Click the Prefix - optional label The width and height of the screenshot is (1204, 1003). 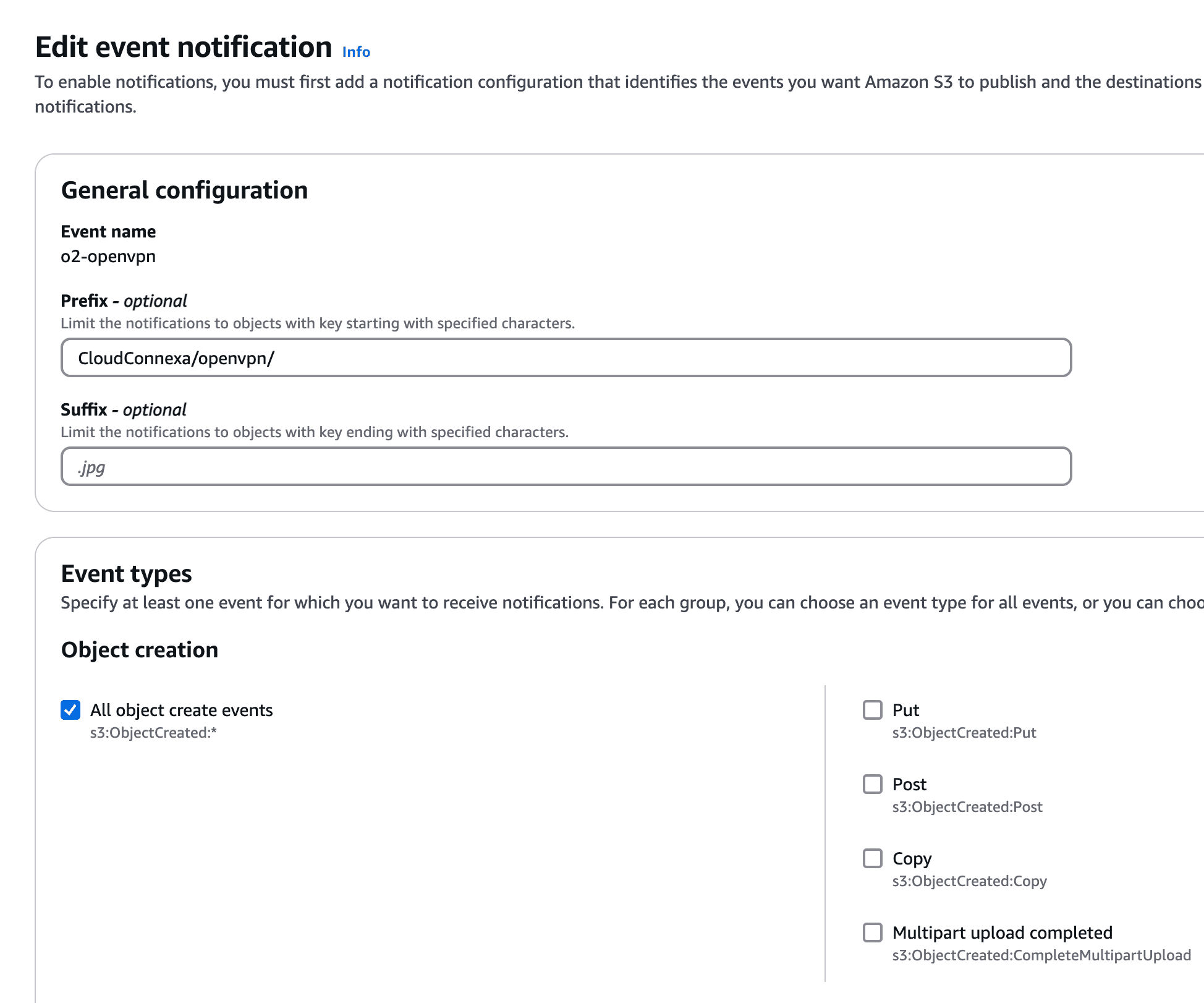point(124,301)
